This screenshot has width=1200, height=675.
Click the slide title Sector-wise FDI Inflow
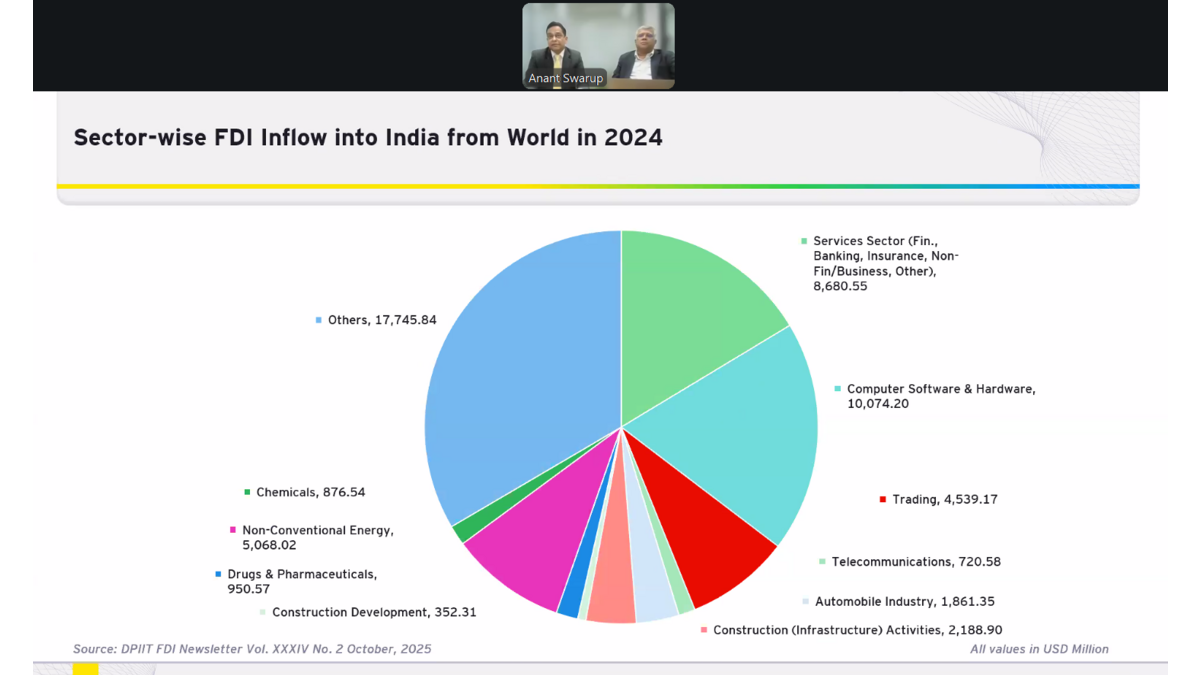pyautogui.click(x=368, y=138)
